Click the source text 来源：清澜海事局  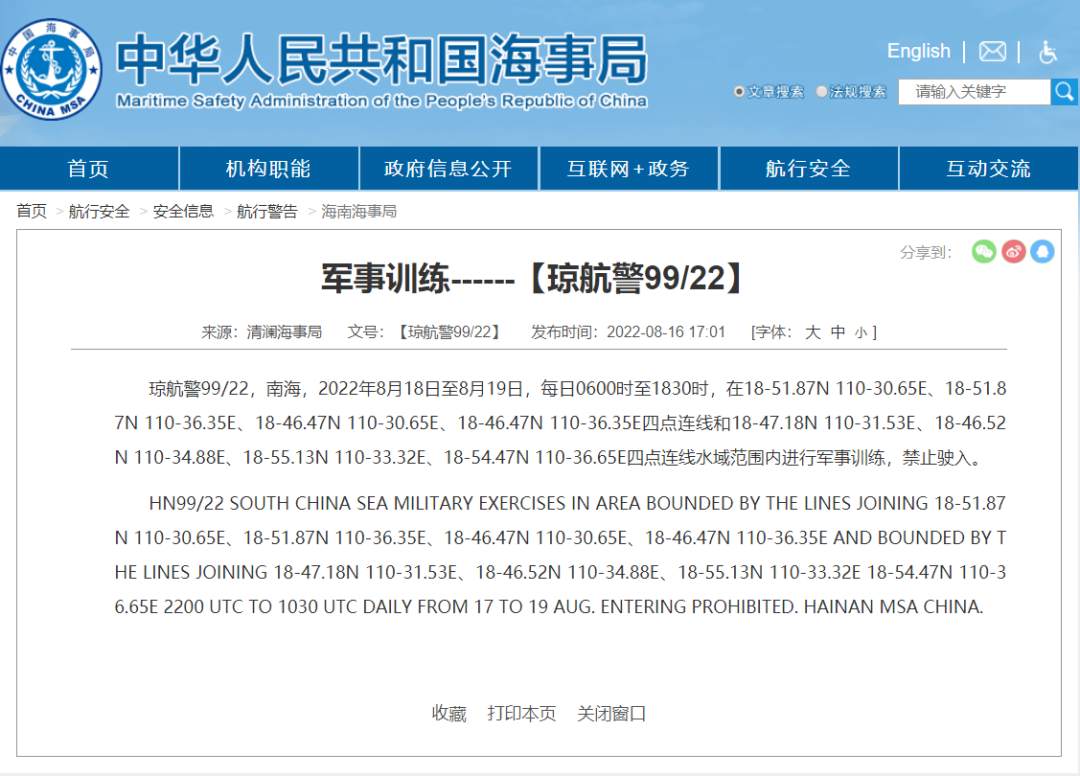point(262,332)
